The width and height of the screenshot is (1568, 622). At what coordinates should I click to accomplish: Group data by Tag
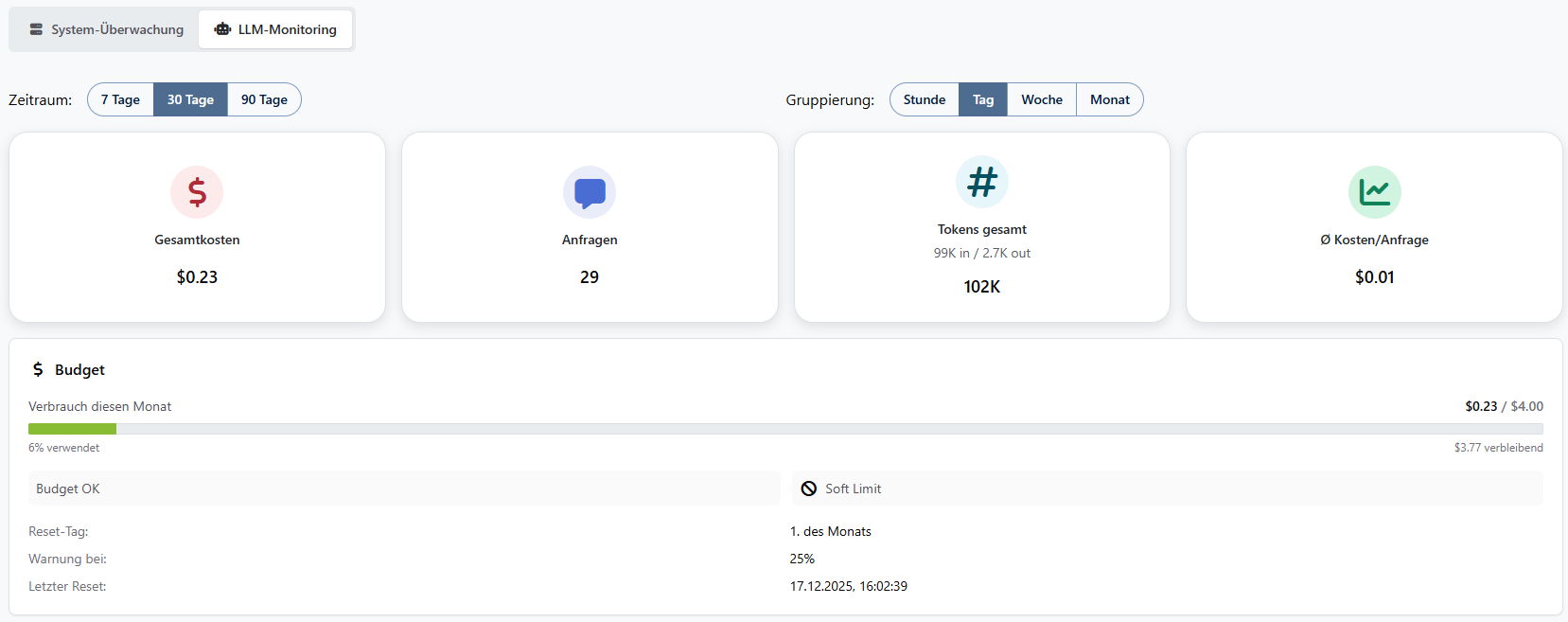983,99
